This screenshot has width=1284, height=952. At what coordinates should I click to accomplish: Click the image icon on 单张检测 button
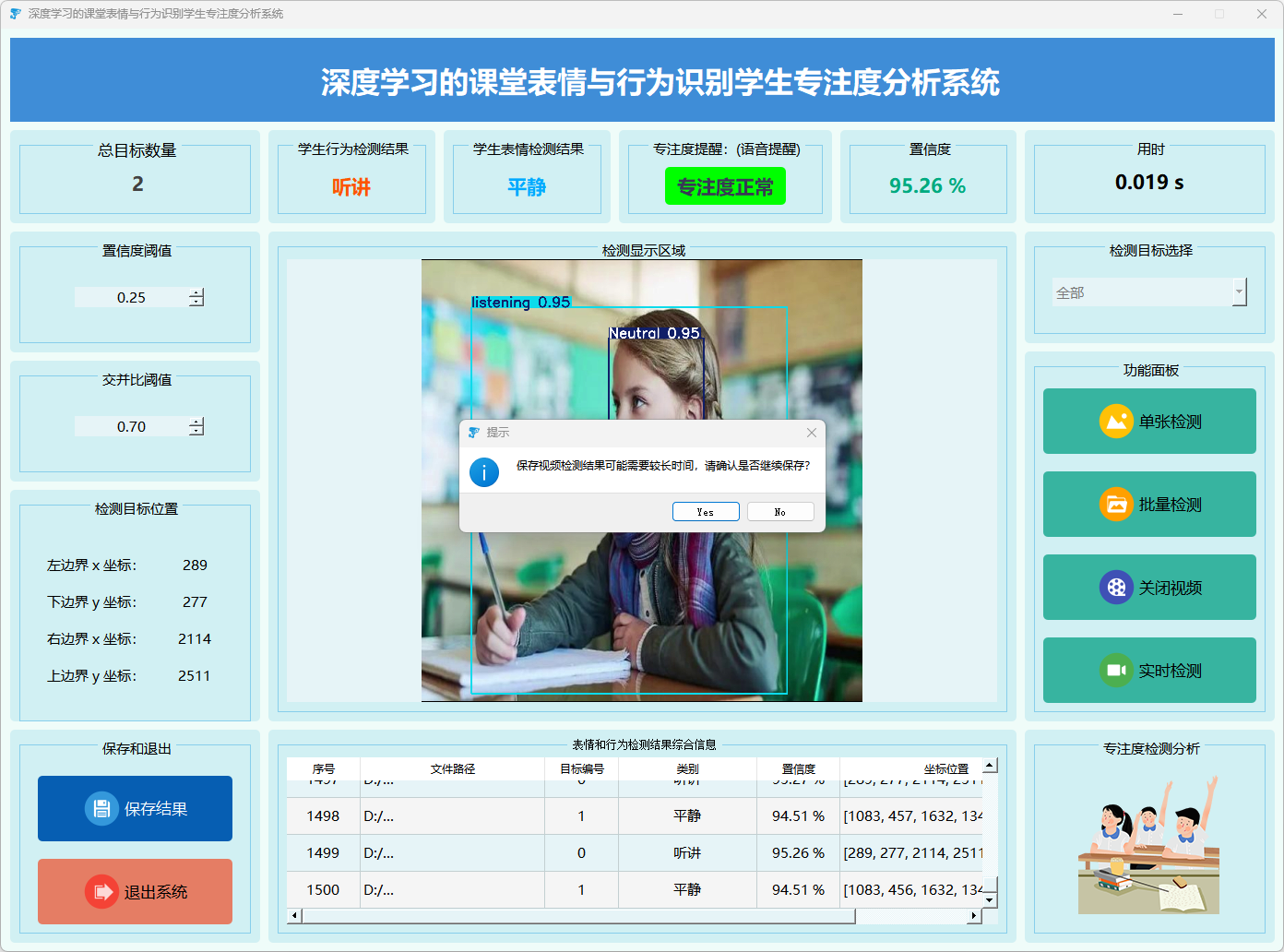click(1116, 422)
